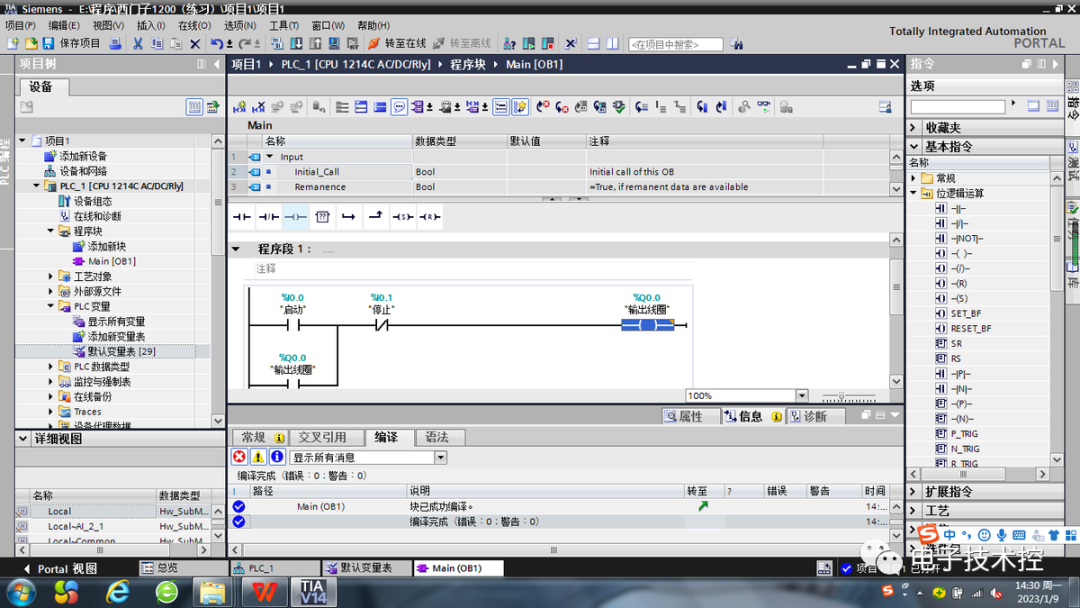
Task: Open the 项目(P) menu
Action: coord(20,25)
